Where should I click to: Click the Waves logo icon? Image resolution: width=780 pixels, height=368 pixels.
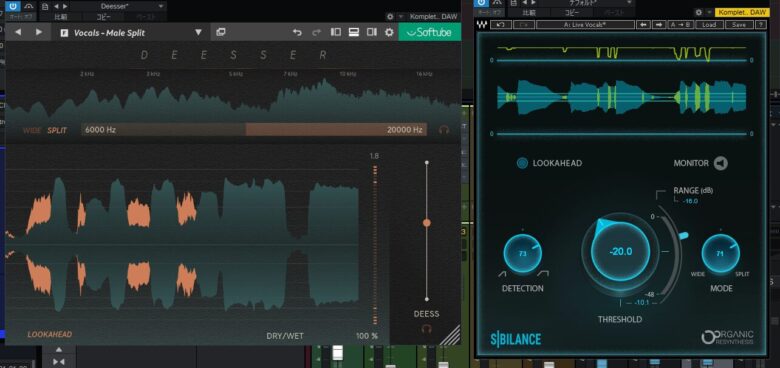pos(482,24)
